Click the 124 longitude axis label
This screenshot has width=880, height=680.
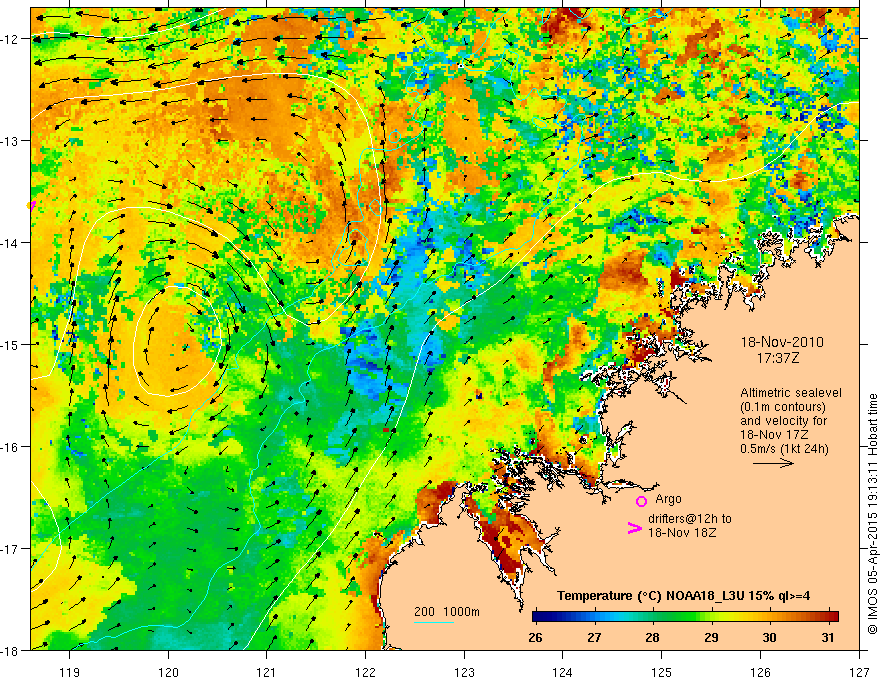tap(563, 672)
